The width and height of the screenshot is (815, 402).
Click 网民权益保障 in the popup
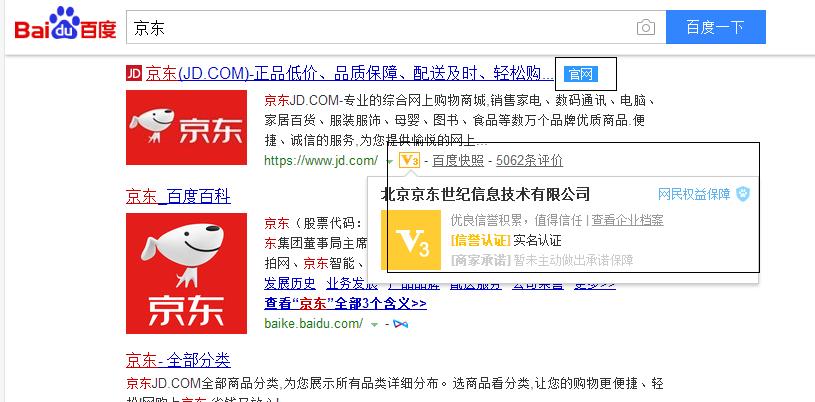(694, 194)
